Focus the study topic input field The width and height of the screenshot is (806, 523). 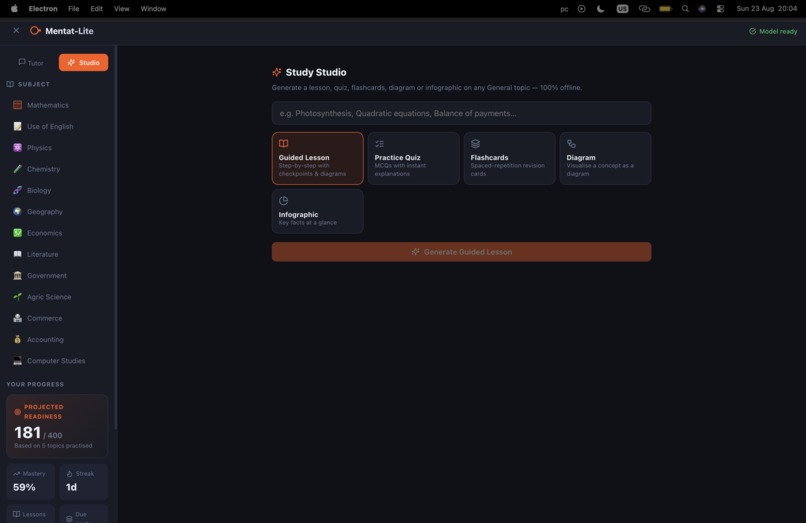click(x=462, y=113)
